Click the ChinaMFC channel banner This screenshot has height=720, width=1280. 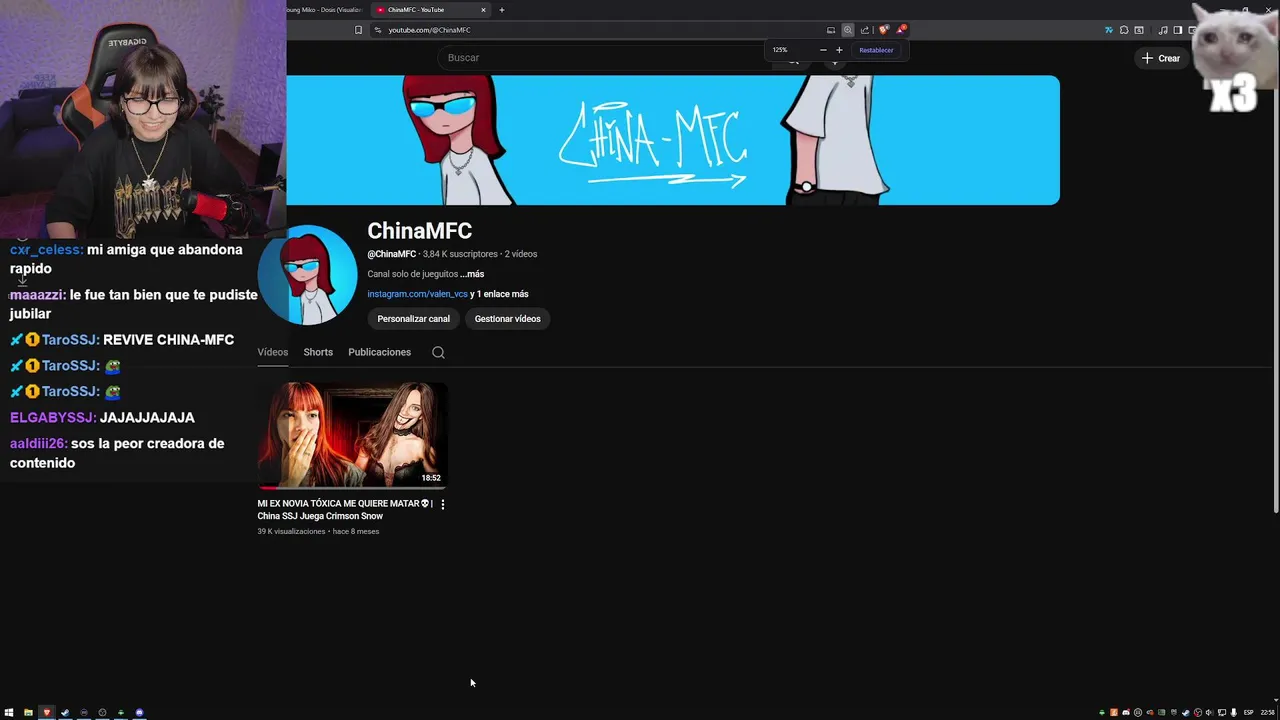pos(673,140)
